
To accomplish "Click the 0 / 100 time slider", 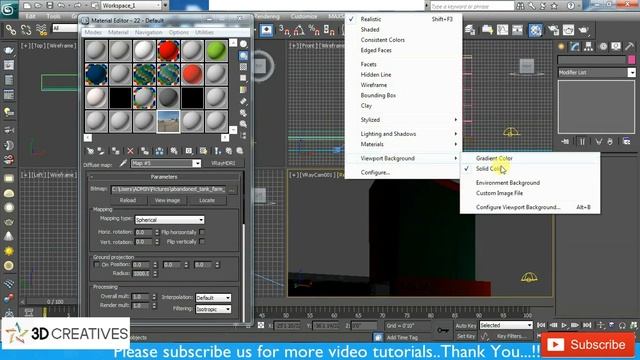I will (55, 302).
